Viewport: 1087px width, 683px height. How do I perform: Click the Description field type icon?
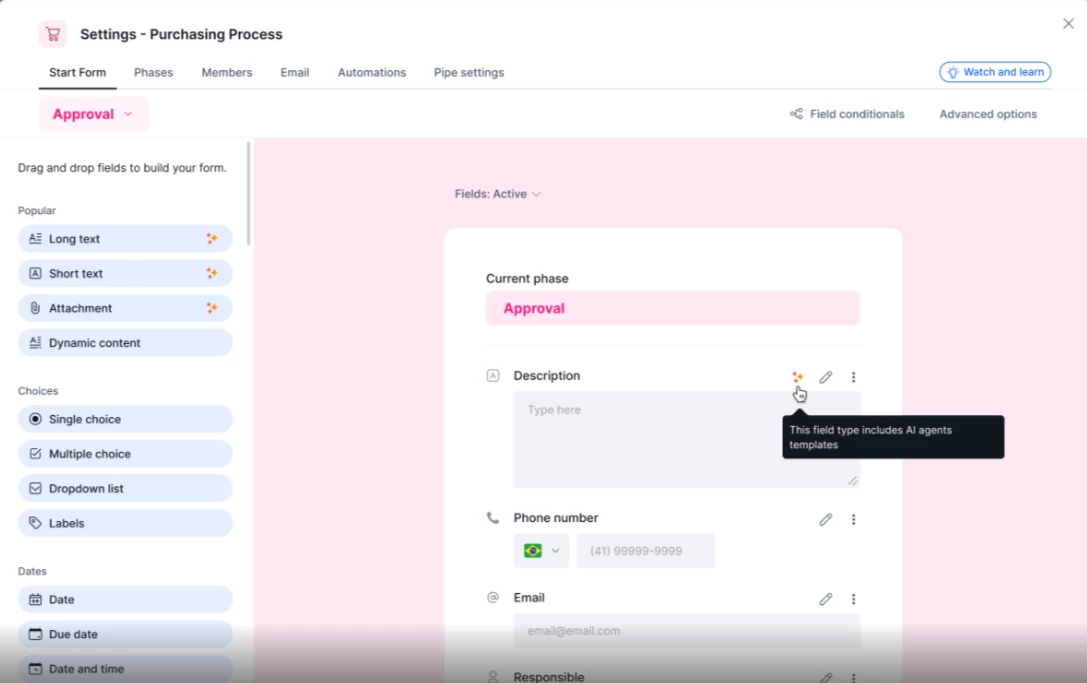pos(493,376)
